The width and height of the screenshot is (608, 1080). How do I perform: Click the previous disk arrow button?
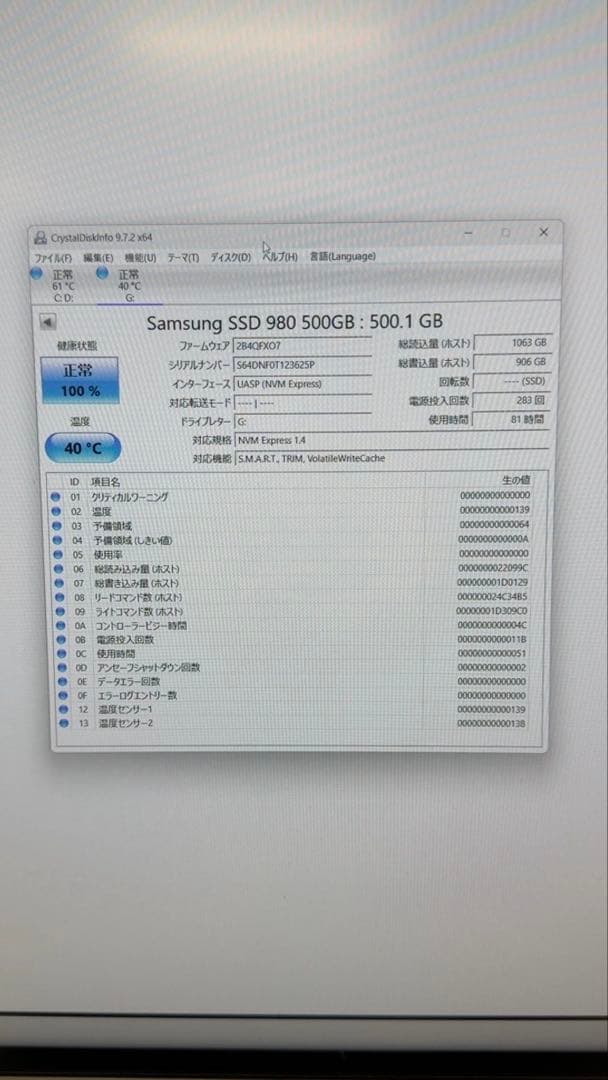(48, 322)
